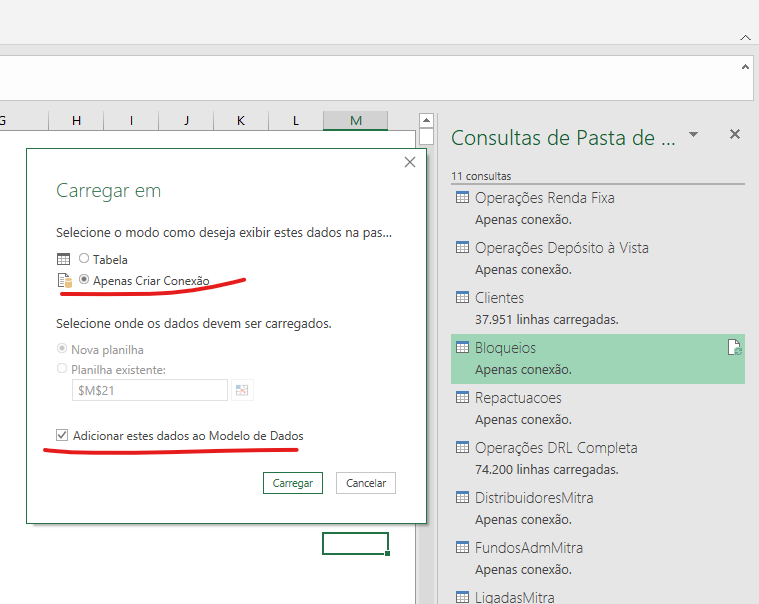Collapse the ribbon with the chevron

tap(745, 38)
